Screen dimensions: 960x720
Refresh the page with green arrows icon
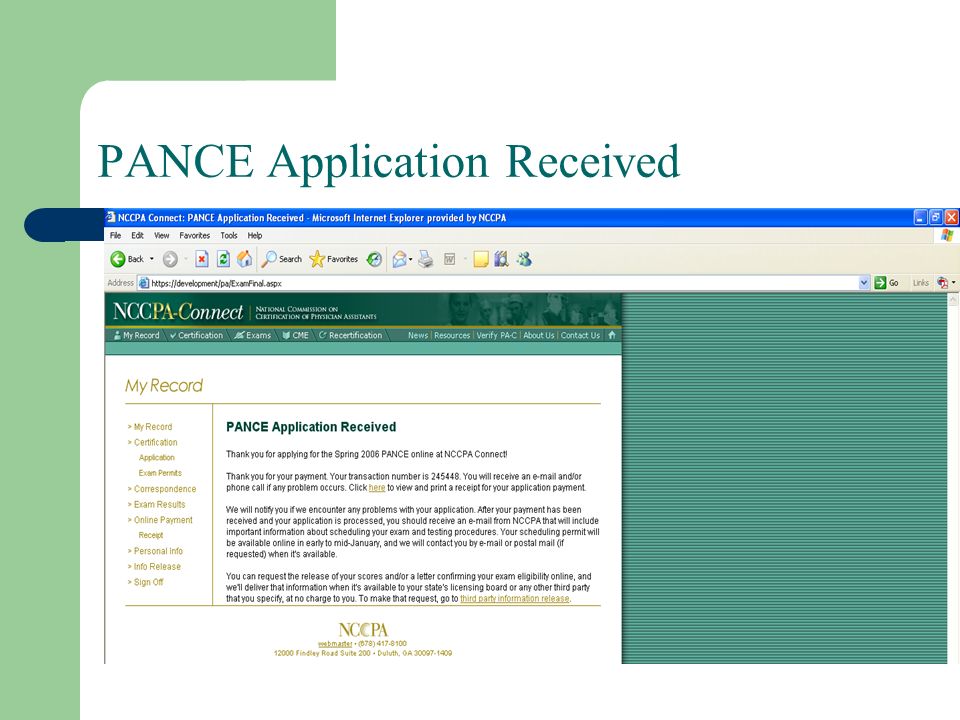pos(223,259)
